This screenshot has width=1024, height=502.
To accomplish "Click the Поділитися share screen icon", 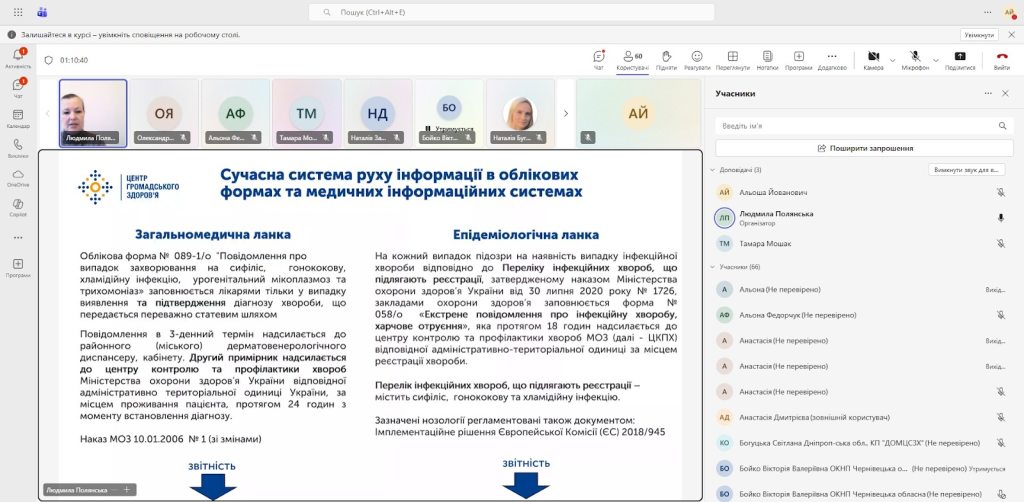I will pyautogui.click(x=960, y=59).
